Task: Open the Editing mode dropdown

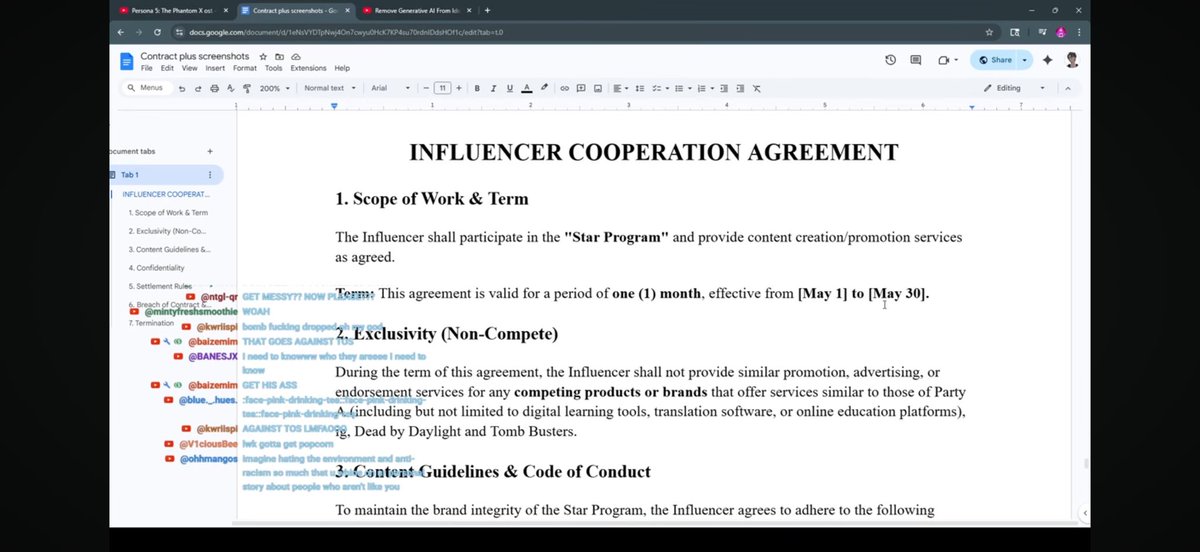Action: (1014, 88)
